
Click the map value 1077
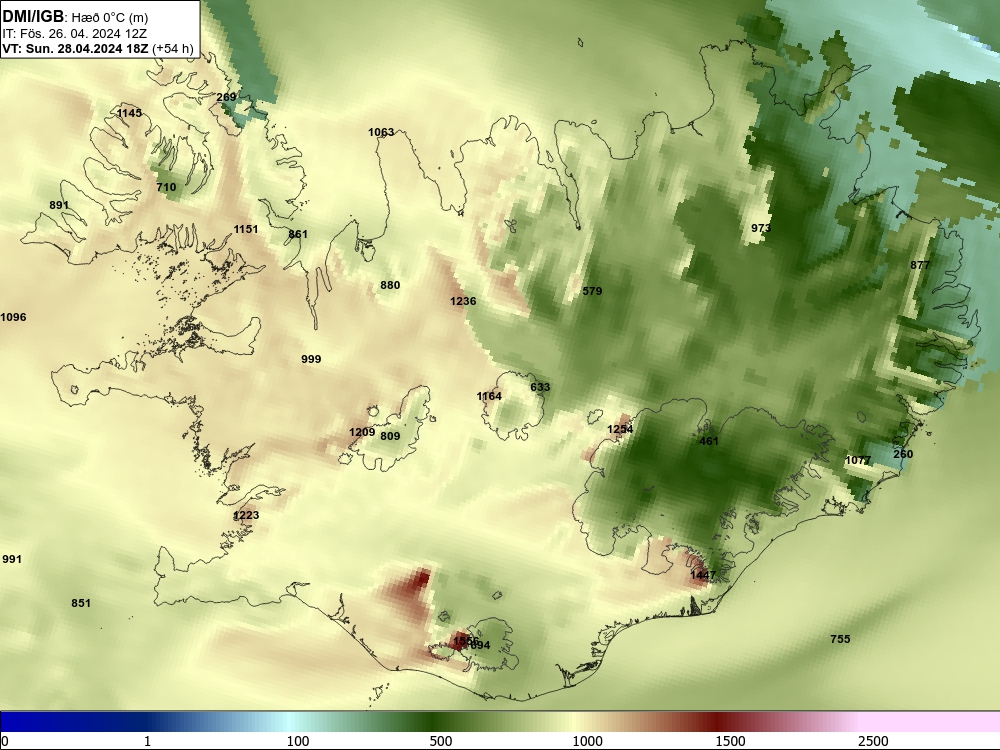click(858, 460)
